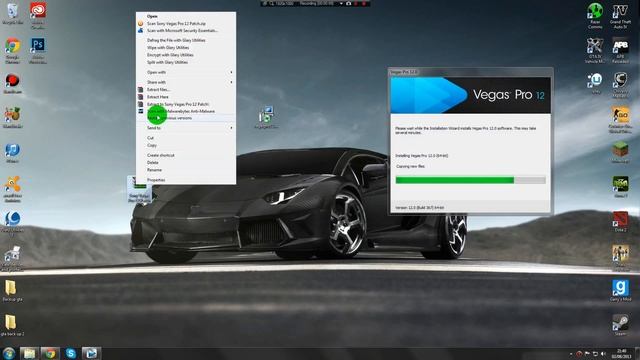Open the Windows Start menu
640x360 pixels.
(x=9, y=353)
